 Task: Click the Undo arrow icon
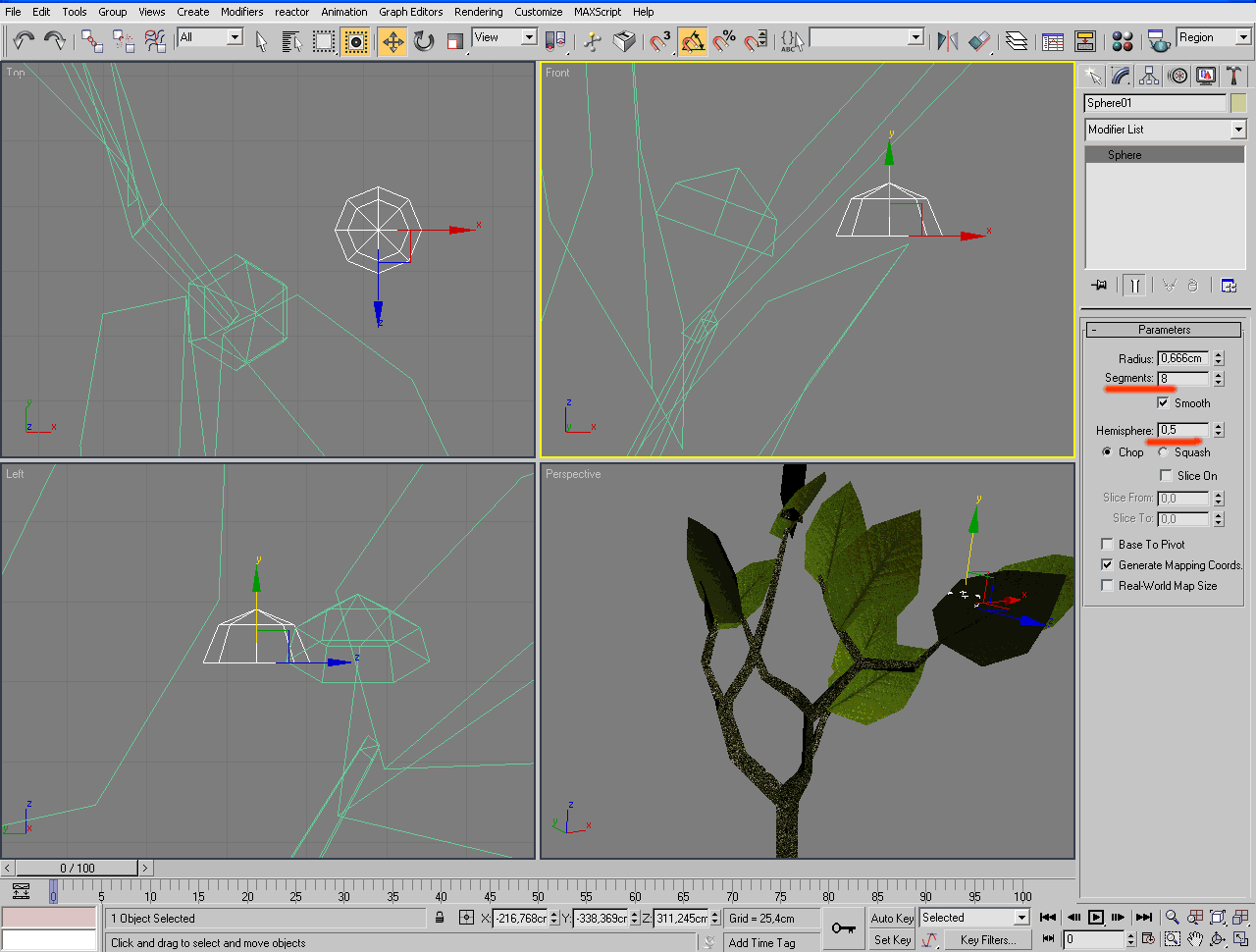24,40
